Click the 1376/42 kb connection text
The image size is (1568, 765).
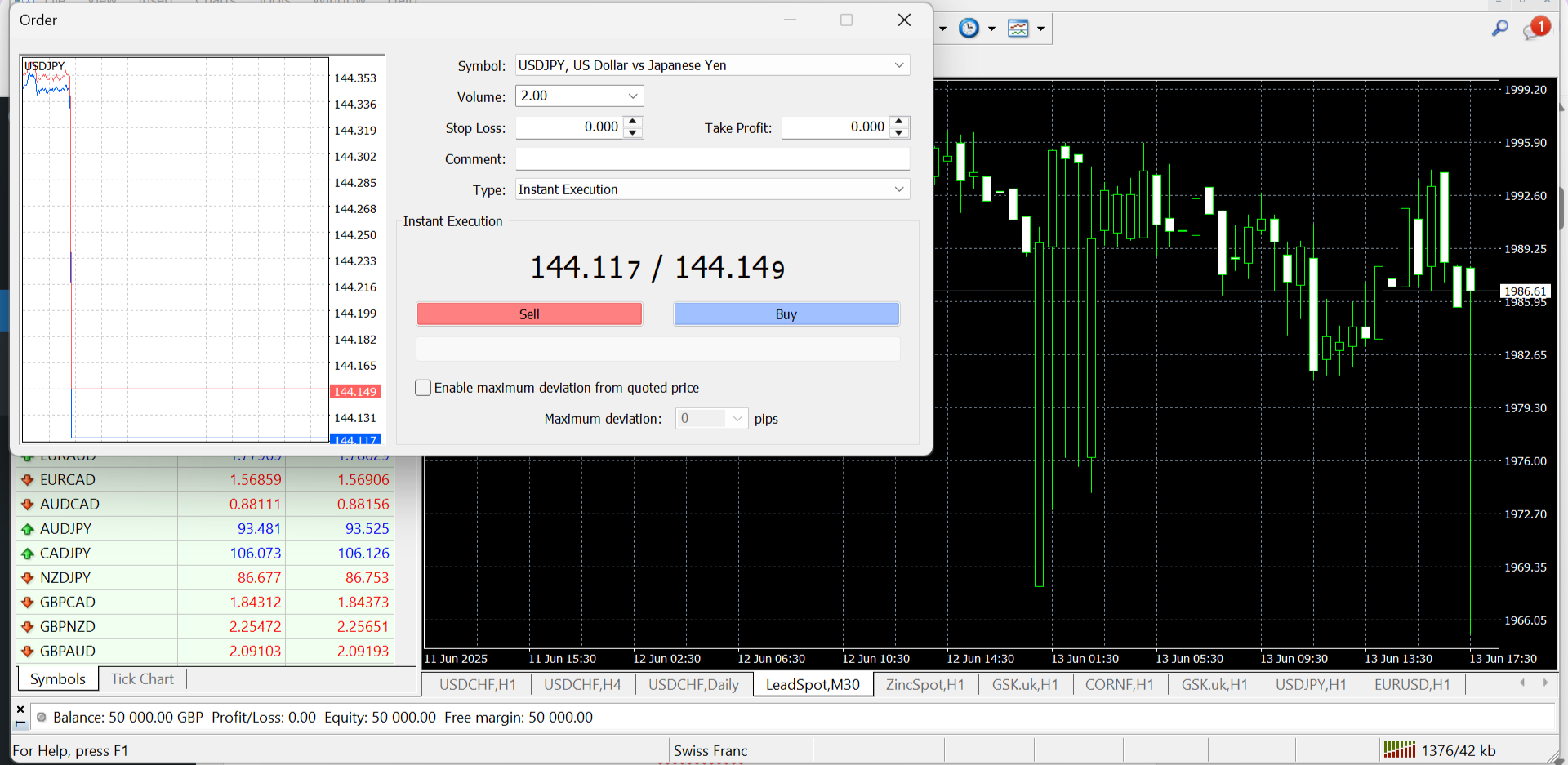tap(1459, 751)
